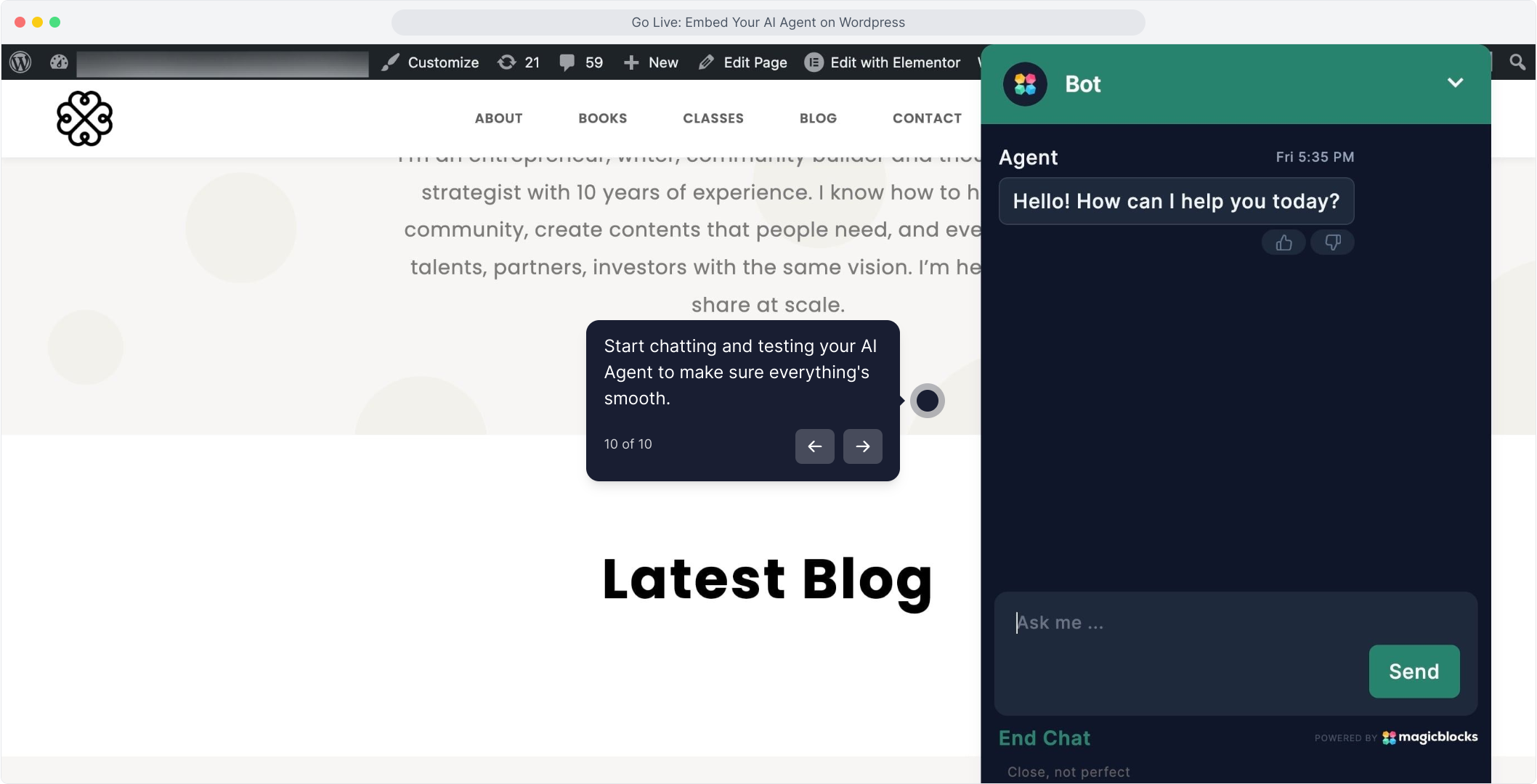The image size is (1537, 784).
Task: Open the Customize option
Action: [431, 62]
